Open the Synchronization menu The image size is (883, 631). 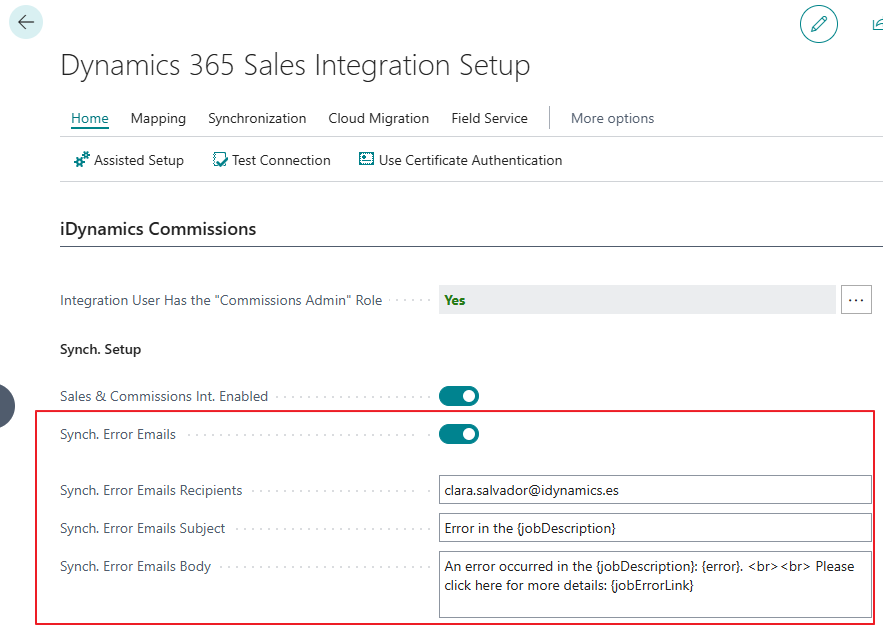pos(257,118)
